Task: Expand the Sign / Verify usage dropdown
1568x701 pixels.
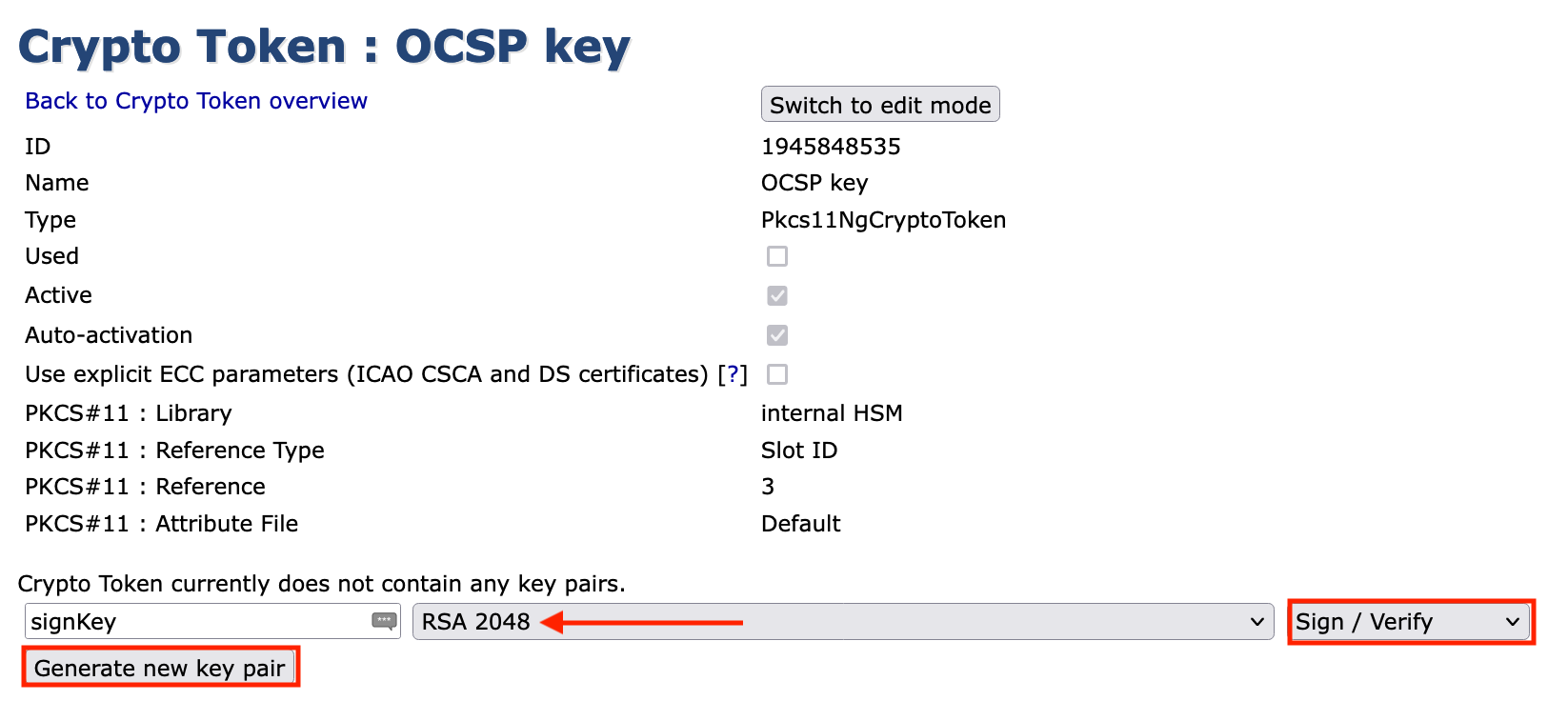Action: 1410,622
